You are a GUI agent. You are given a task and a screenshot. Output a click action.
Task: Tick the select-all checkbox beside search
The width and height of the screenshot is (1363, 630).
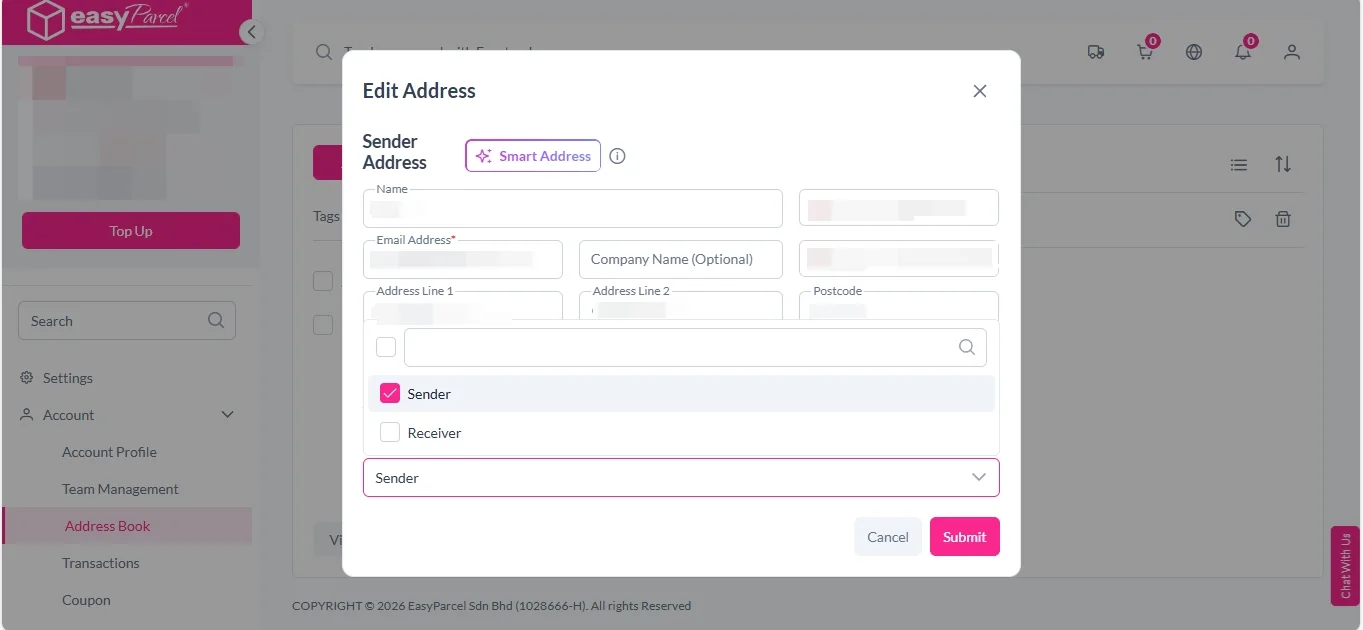tap(386, 347)
